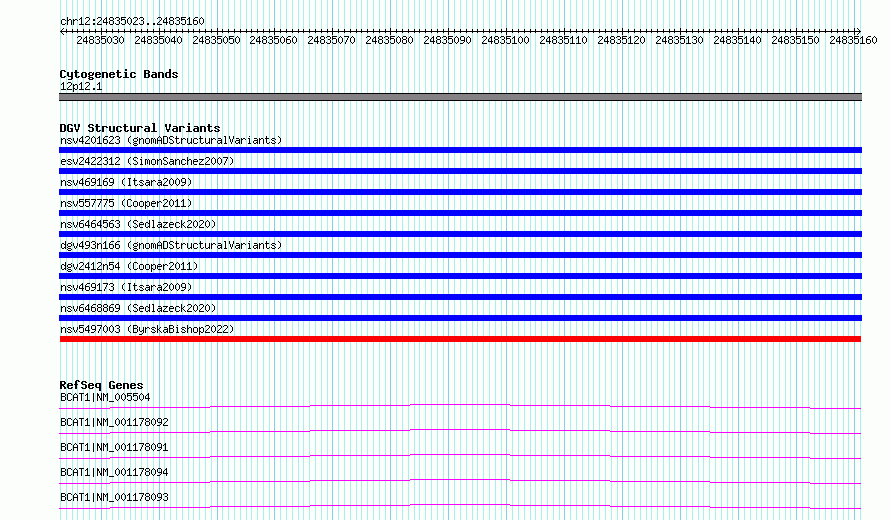The image size is (890, 520).
Task: Select ruler position 24835080
Action: tap(389, 40)
